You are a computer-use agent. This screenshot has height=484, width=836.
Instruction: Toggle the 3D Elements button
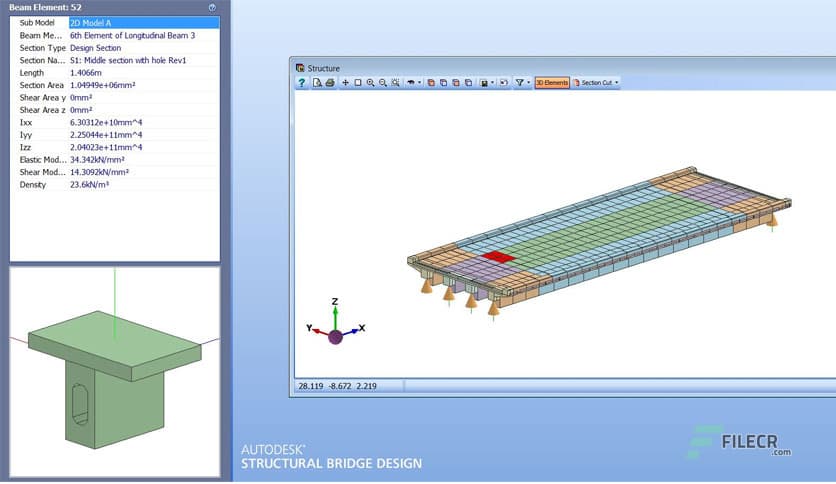click(x=552, y=83)
